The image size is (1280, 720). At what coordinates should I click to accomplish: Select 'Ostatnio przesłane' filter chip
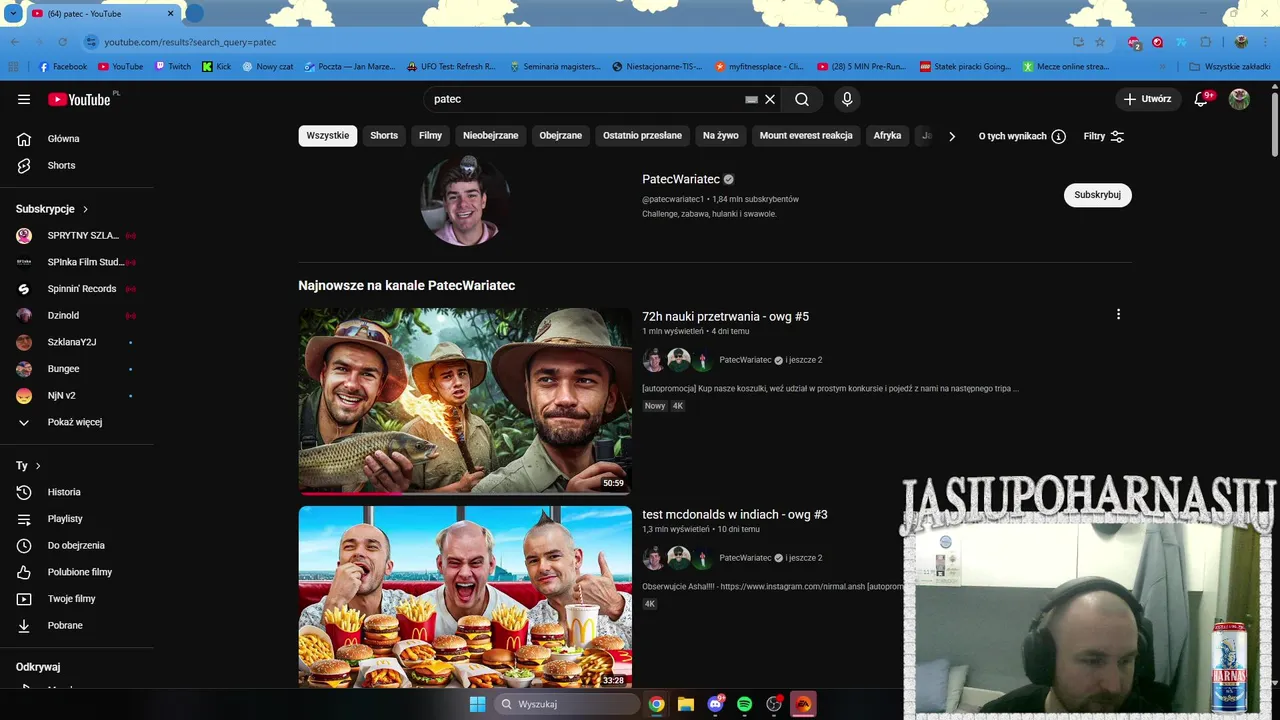(x=642, y=136)
